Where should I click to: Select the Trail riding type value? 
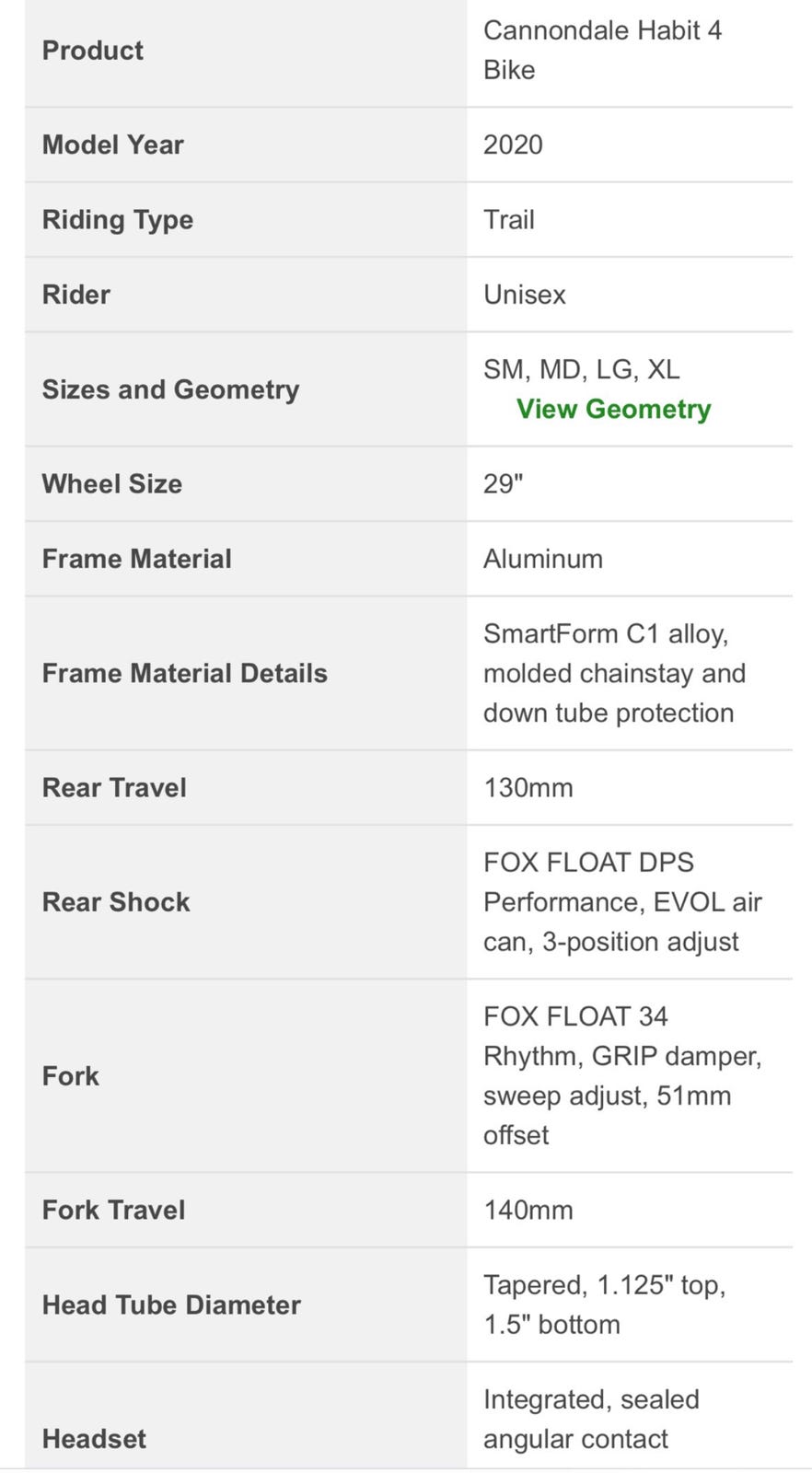pos(509,219)
